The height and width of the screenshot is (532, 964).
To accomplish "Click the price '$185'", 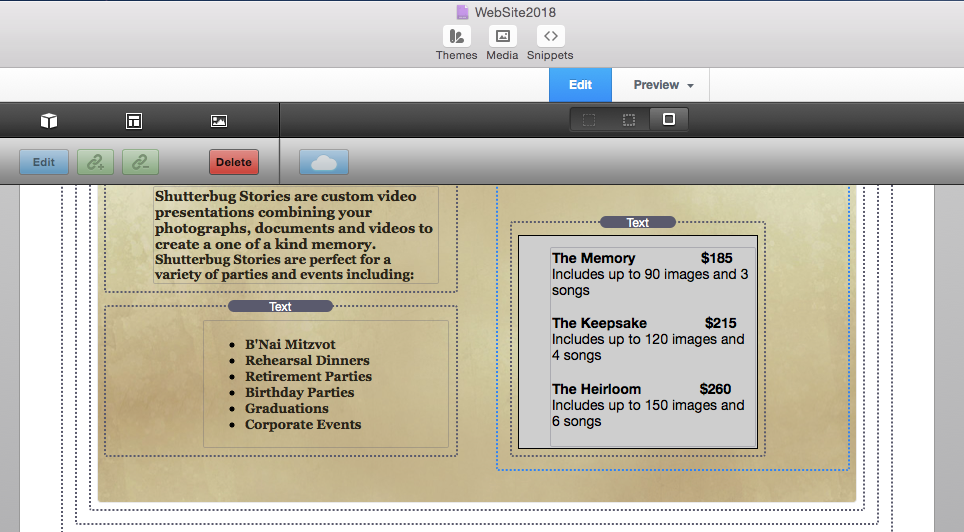I will coord(717,258).
